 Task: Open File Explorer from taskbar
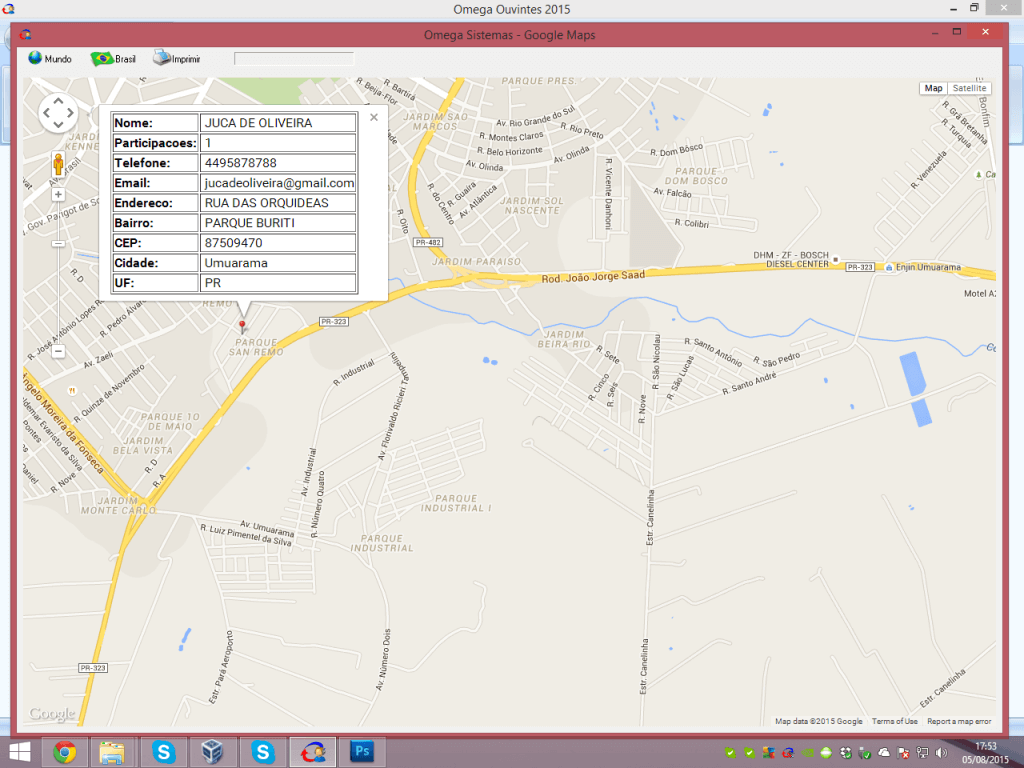[112, 752]
